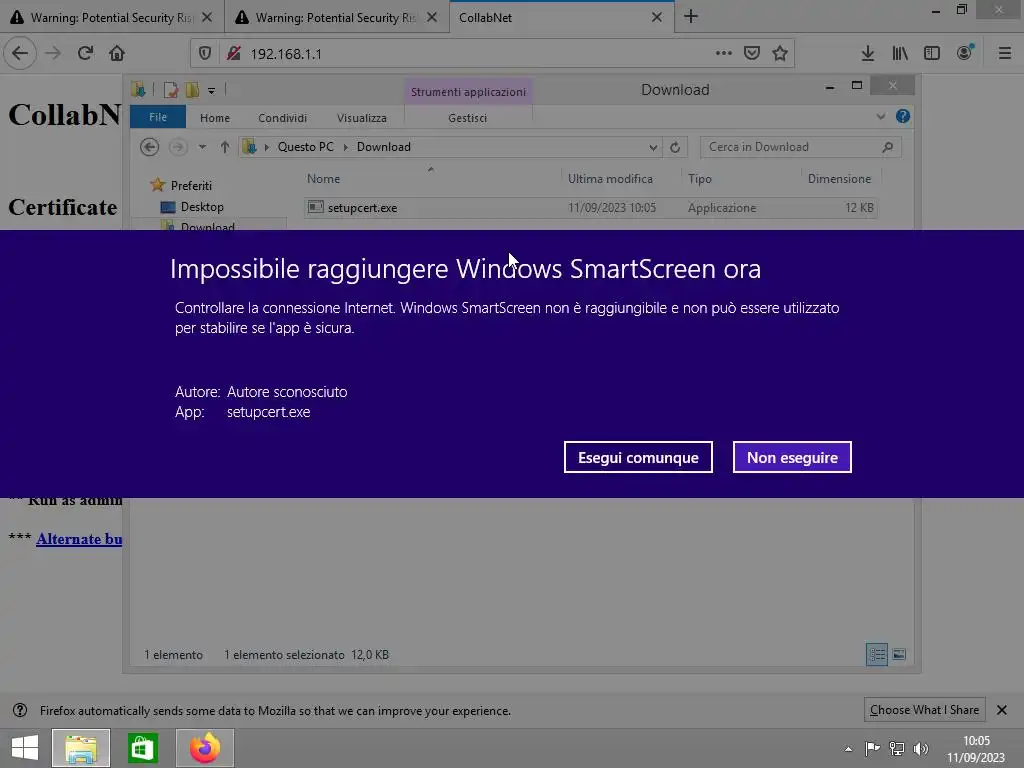Click Choose What I Share button
1024x768 pixels.
click(x=924, y=710)
